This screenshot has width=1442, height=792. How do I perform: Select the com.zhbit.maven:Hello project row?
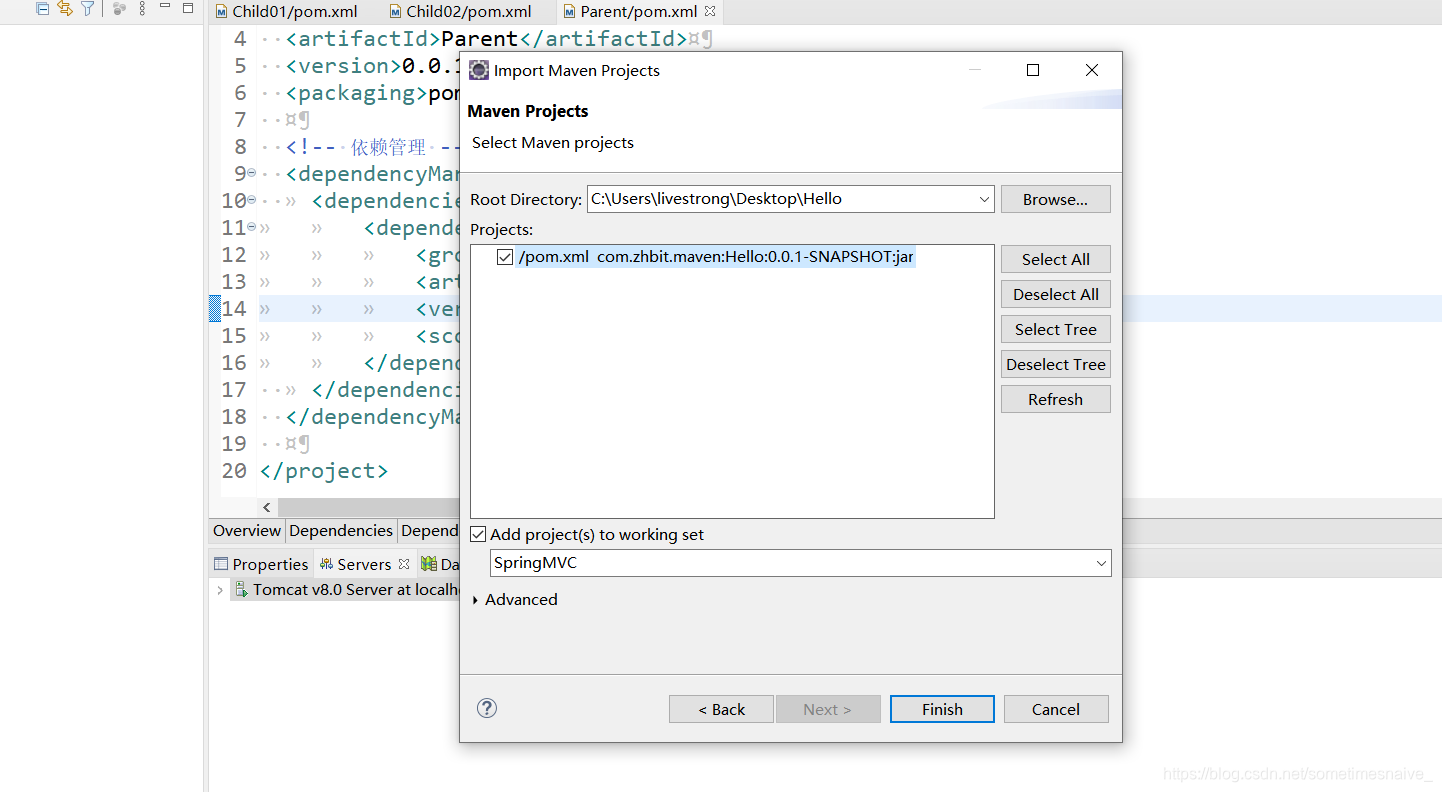[716, 257]
